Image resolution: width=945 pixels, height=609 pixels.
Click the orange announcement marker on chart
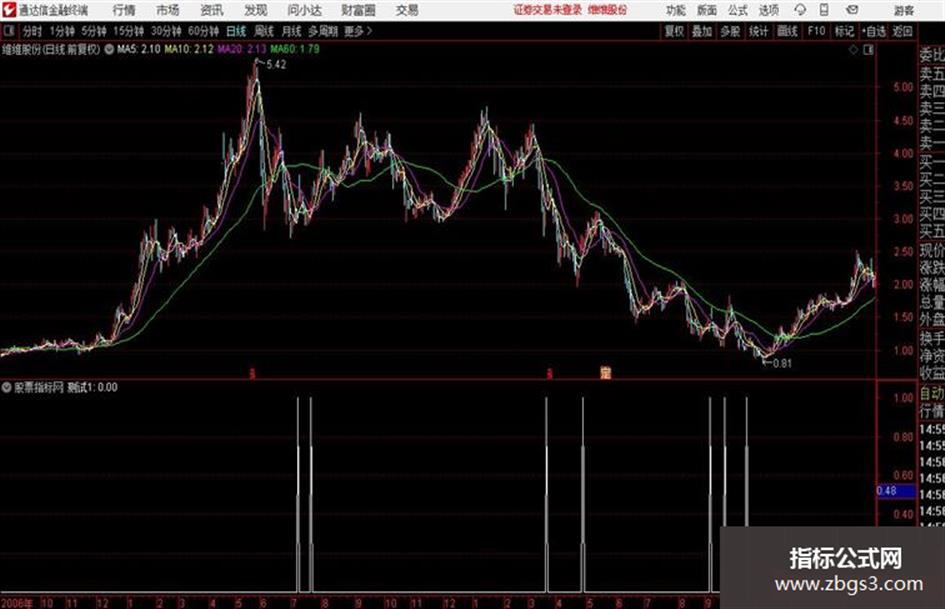(606, 373)
